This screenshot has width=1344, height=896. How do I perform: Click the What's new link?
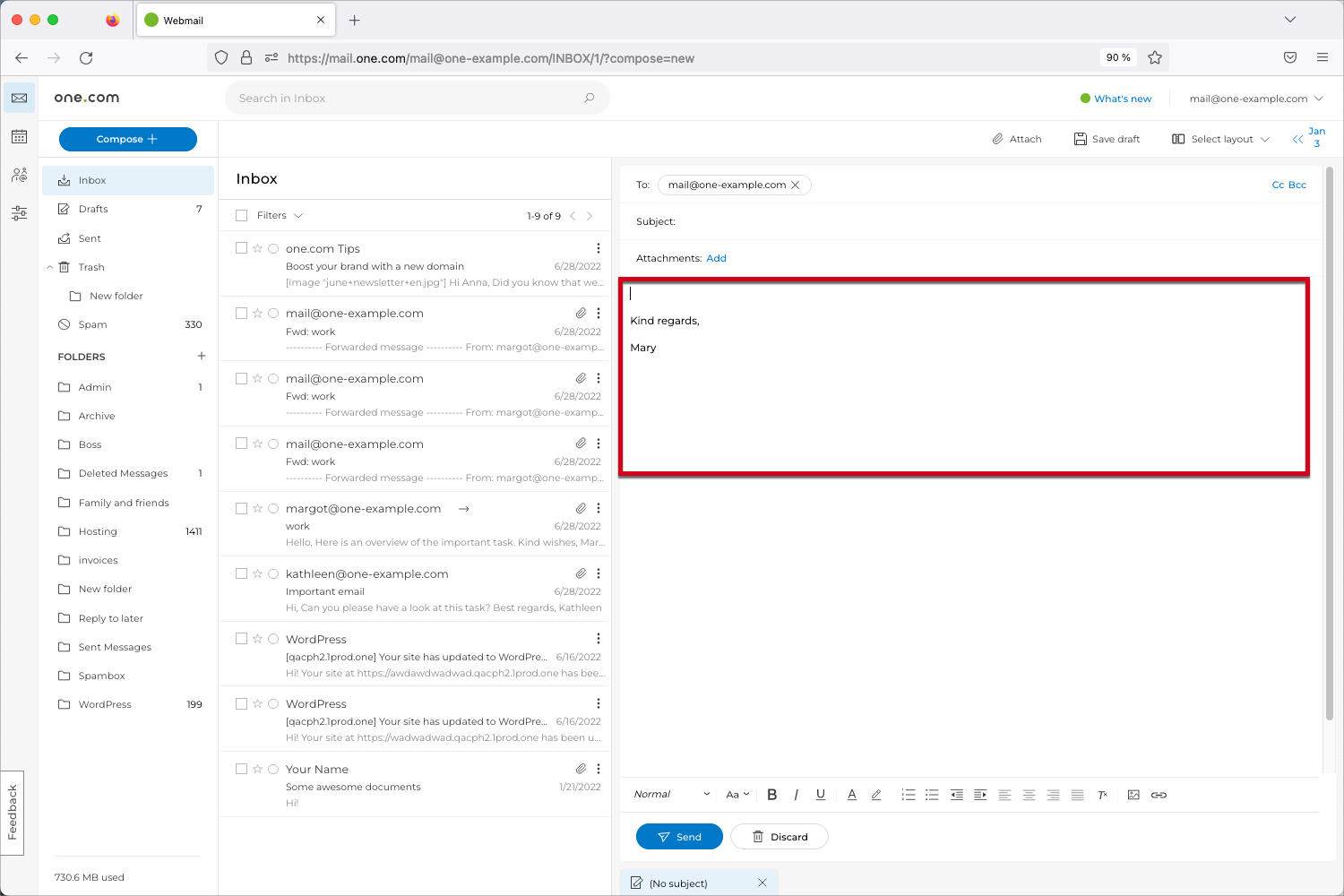click(x=1122, y=99)
